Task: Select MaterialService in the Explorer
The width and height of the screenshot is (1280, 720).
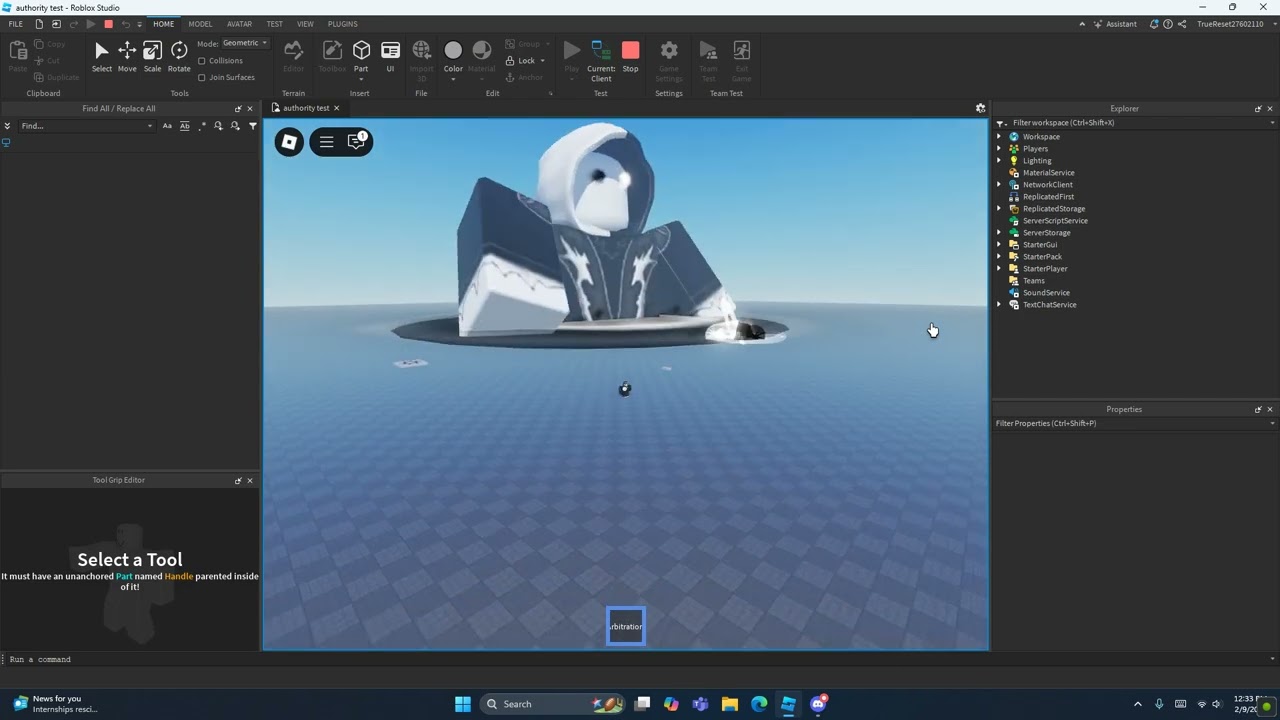Action: click(1048, 173)
